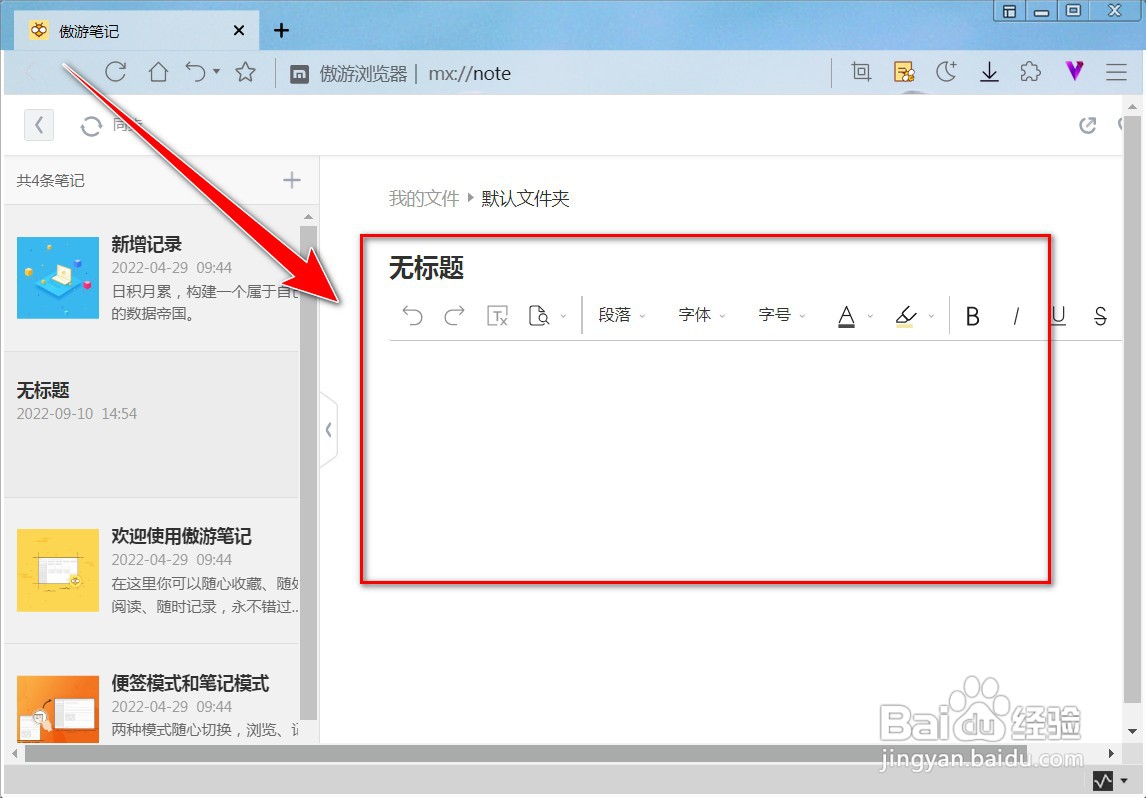Select the 傲游笔记 tab

137,31
